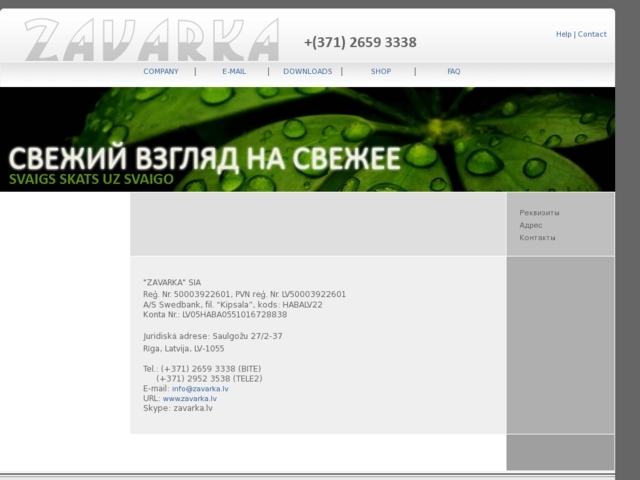Click the info@zavarka.lv email link
This screenshot has height=480, width=640.
coord(200,389)
